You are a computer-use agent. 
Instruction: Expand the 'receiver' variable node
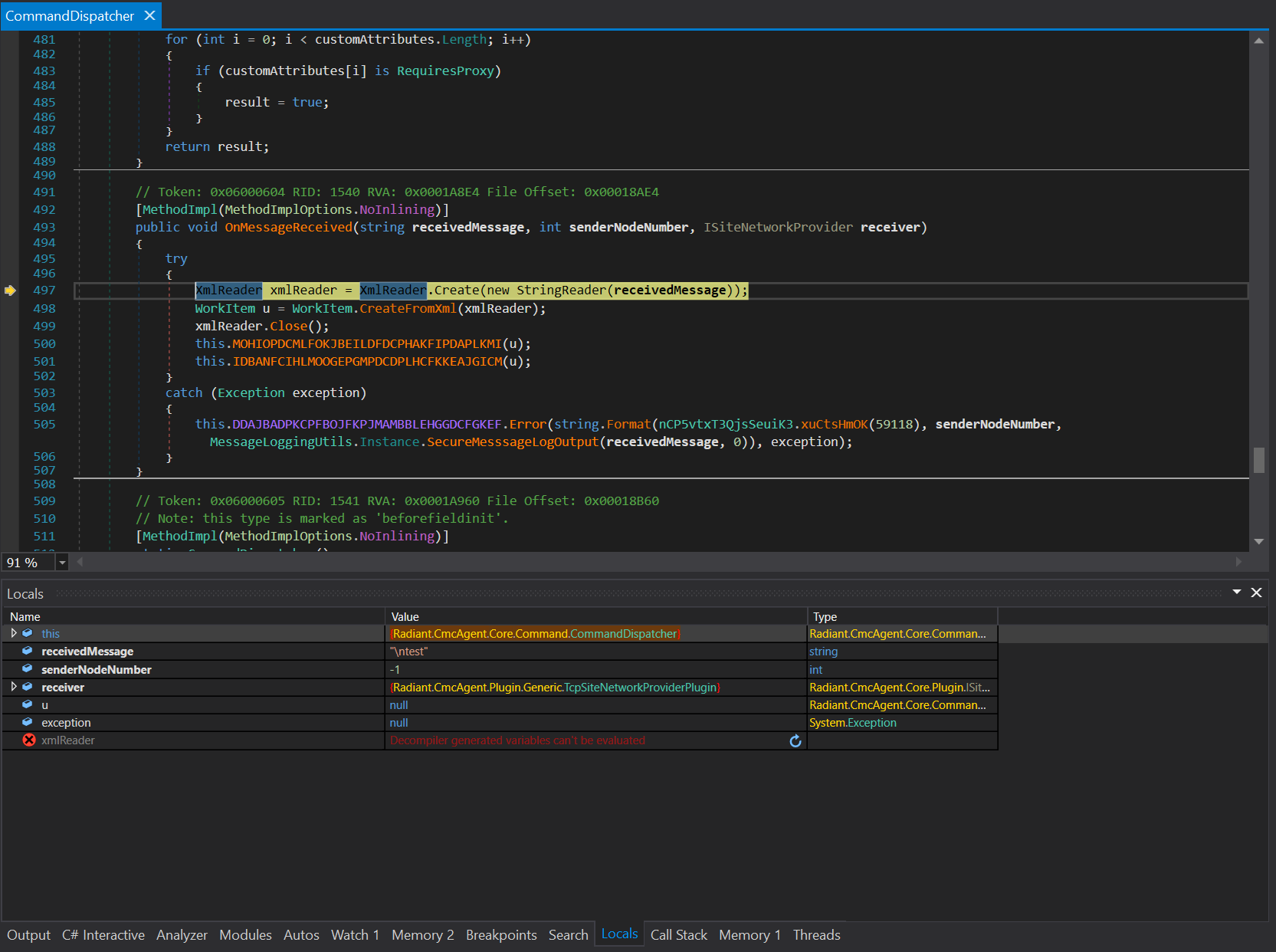coord(14,687)
